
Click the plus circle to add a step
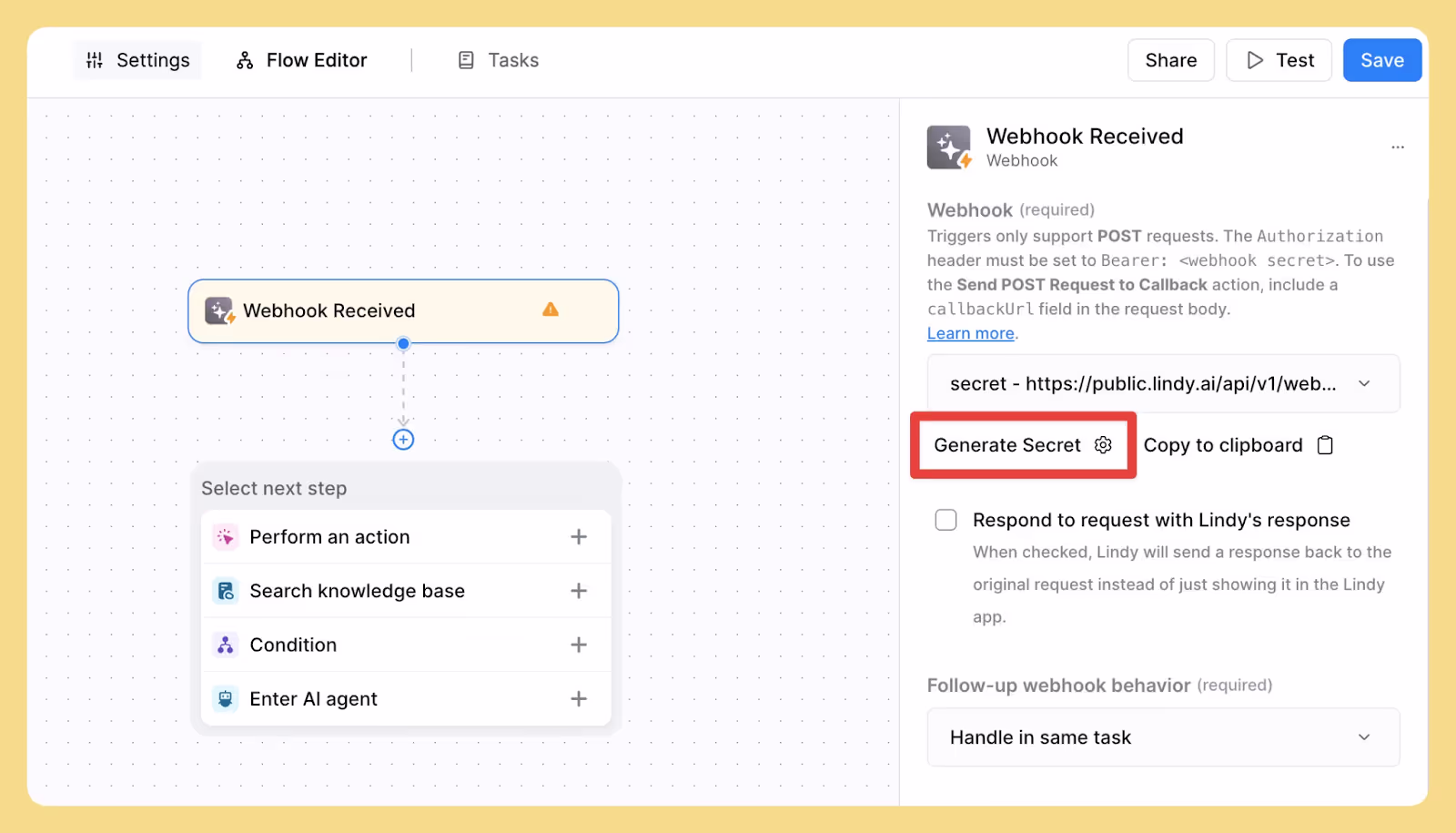(403, 440)
